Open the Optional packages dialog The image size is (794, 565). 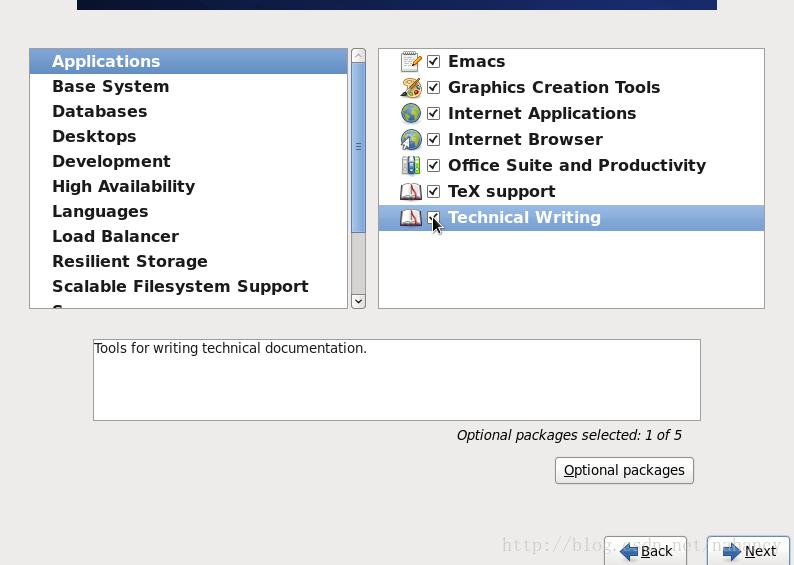(x=624, y=470)
